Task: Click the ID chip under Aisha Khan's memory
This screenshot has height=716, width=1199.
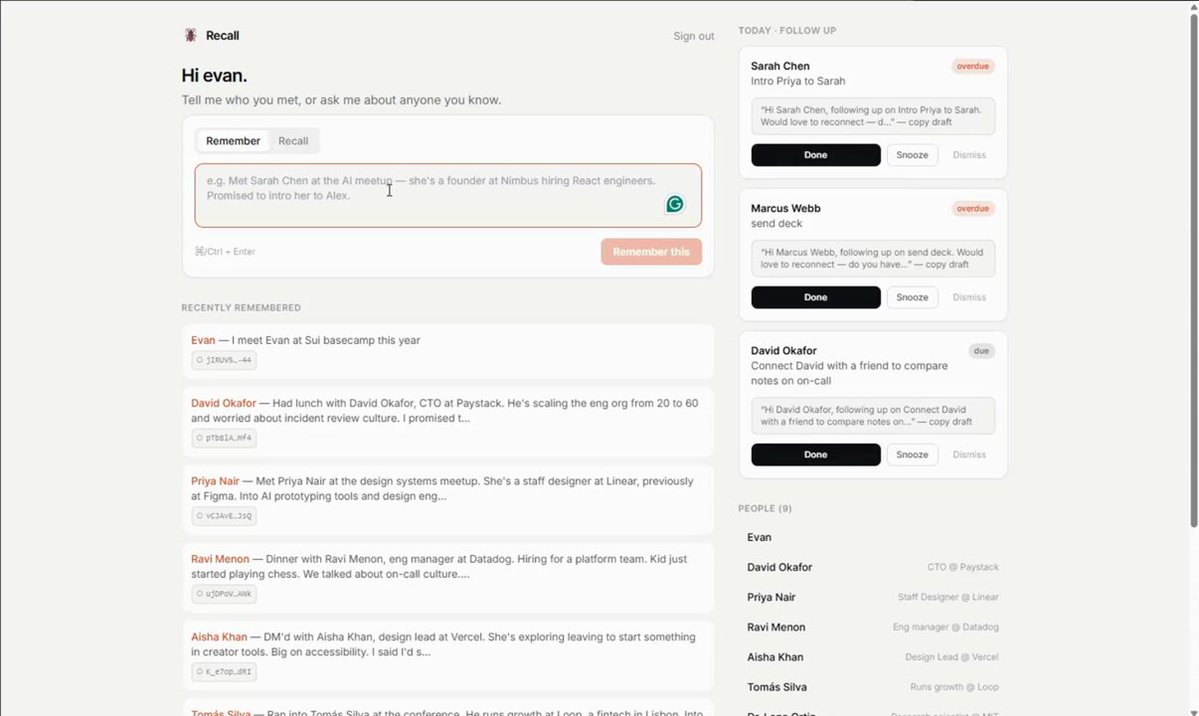Action: click(224, 672)
